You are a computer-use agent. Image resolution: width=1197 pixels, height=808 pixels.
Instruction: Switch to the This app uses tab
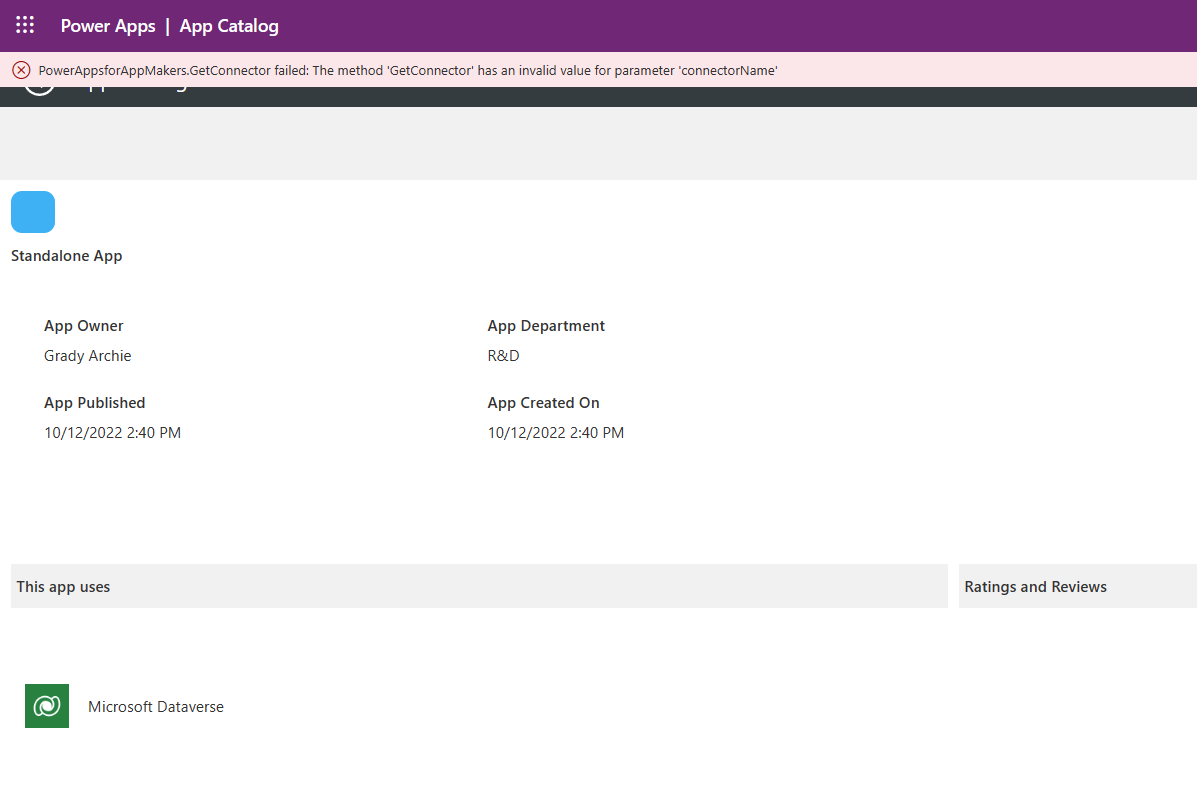click(x=63, y=586)
